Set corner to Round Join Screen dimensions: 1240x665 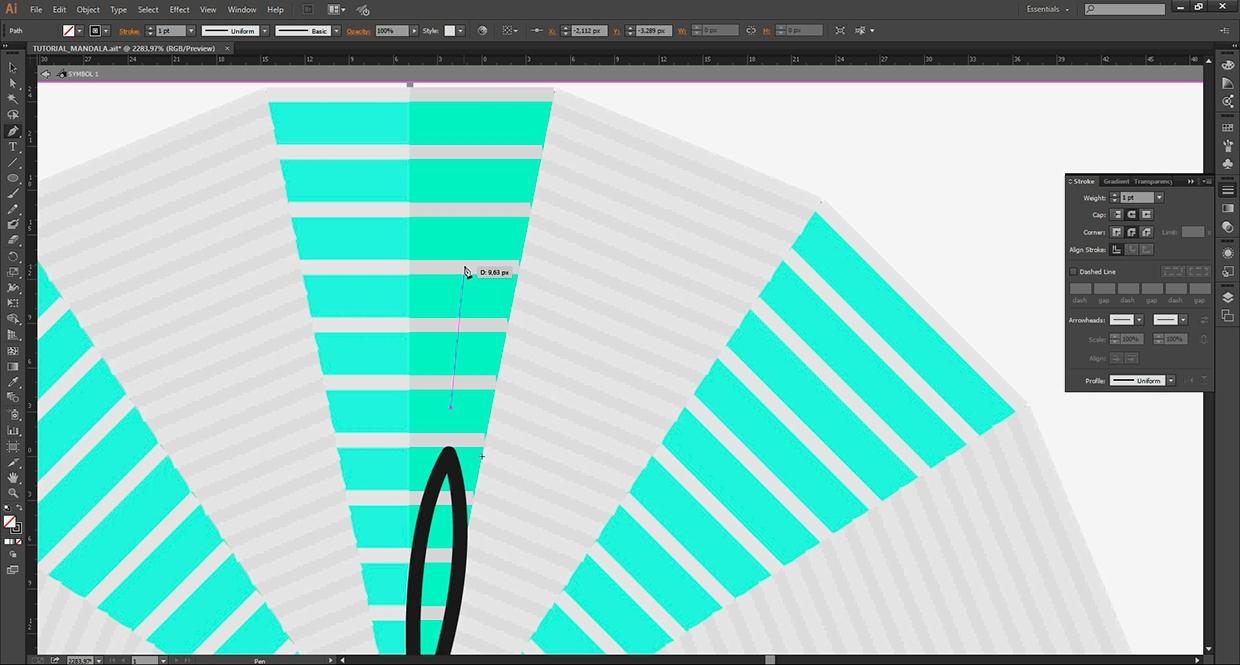pos(1132,232)
